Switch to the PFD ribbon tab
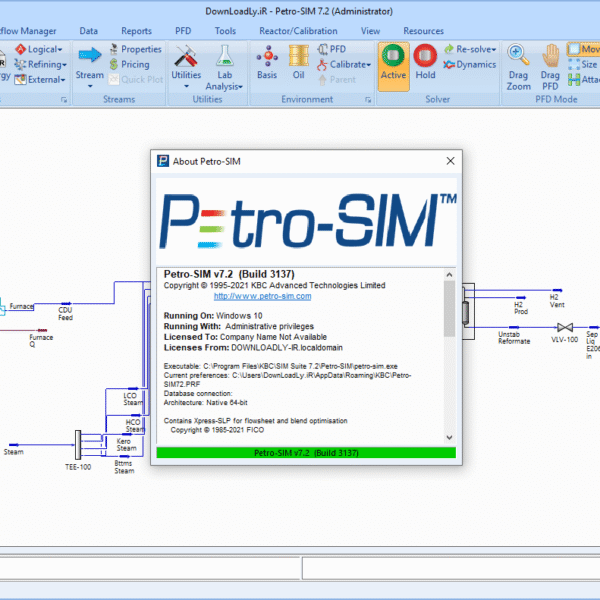This screenshot has height=600, width=600. tap(183, 31)
